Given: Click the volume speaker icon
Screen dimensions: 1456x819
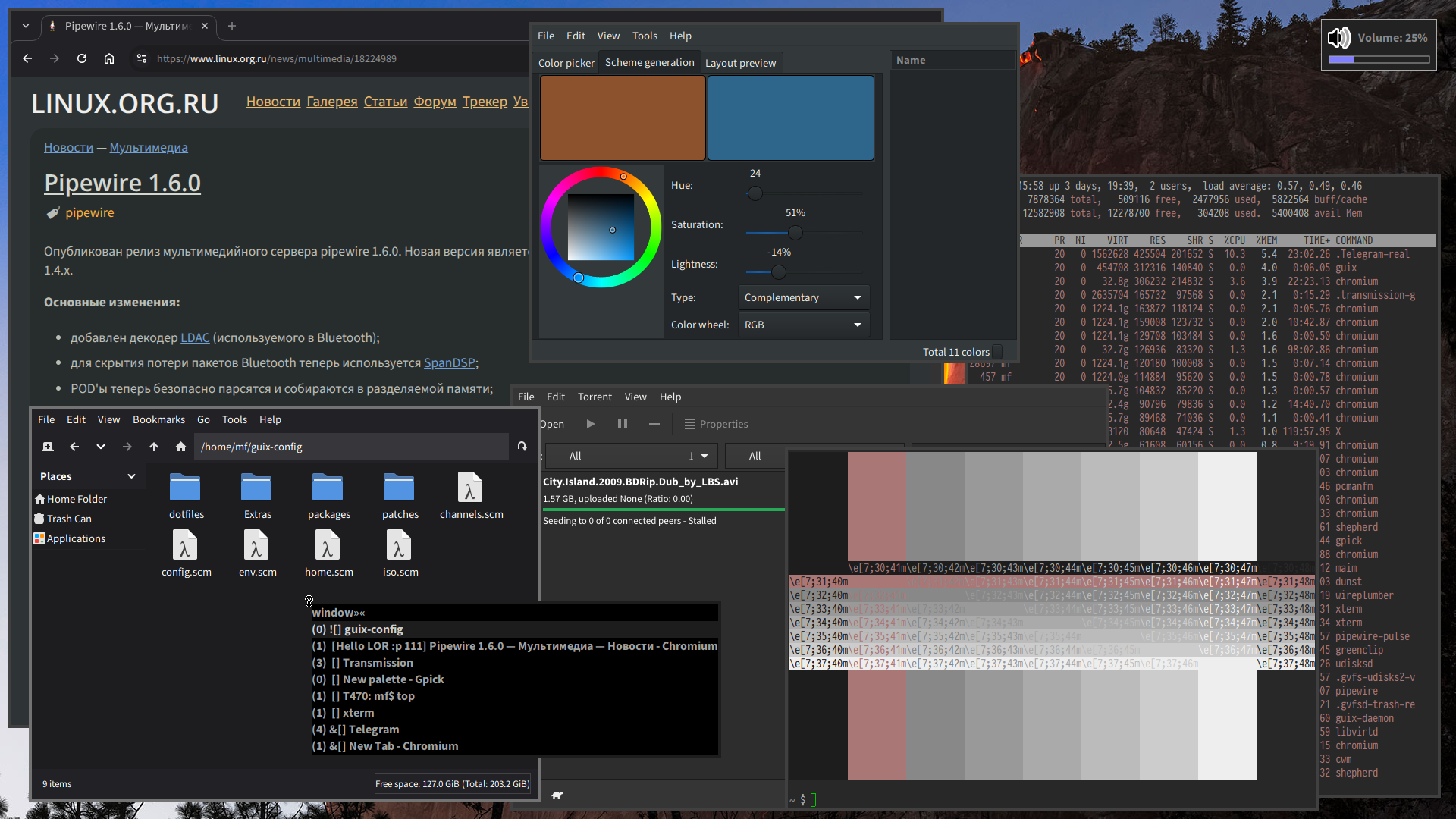Looking at the screenshot, I should (1338, 38).
